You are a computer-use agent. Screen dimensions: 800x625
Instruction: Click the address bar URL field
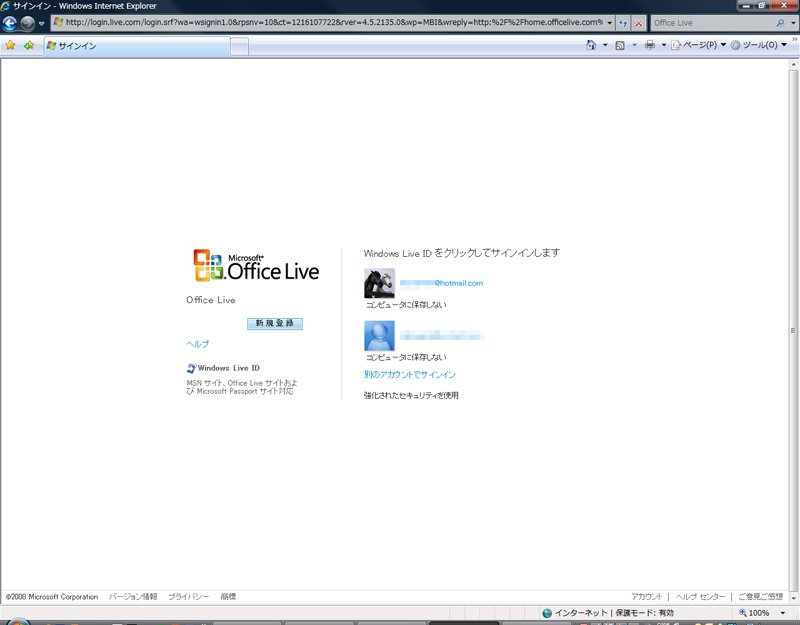(328, 22)
